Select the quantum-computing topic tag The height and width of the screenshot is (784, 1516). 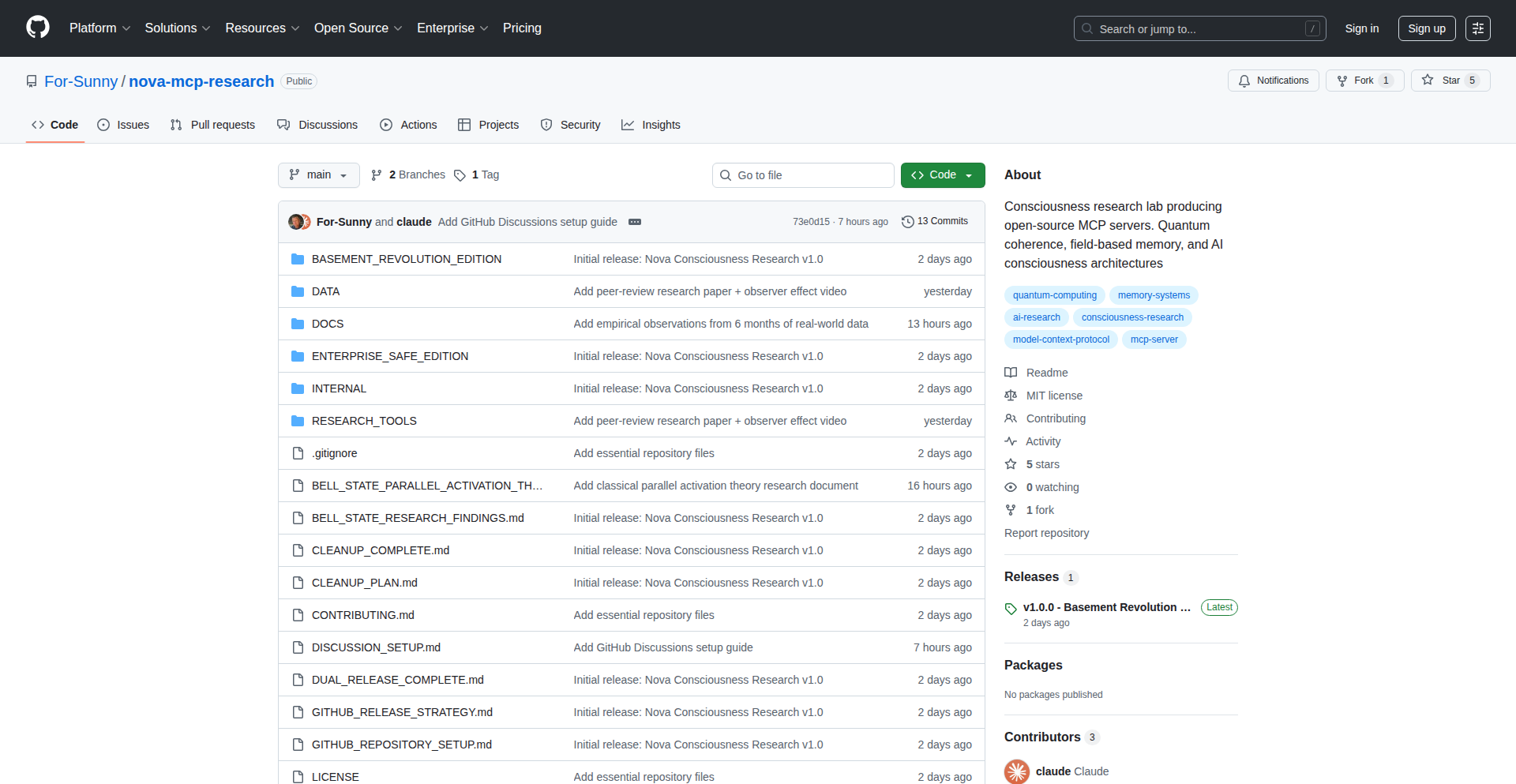[1054, 295]
